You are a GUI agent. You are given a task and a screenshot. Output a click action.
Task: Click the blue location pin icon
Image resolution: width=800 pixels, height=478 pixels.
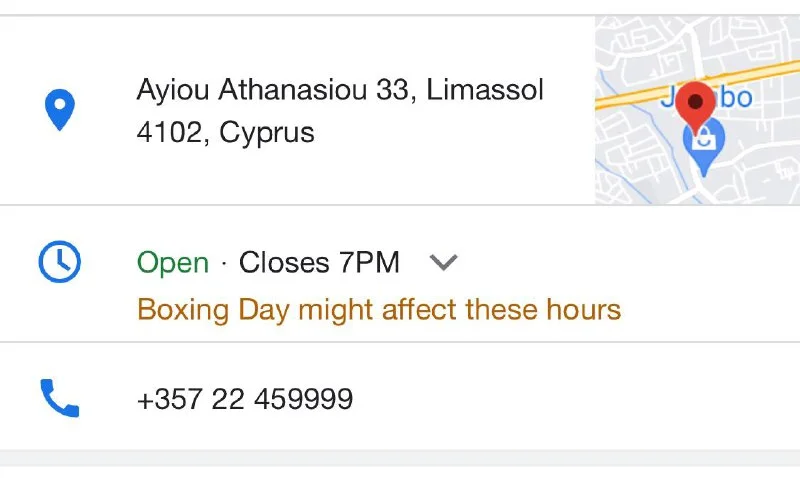click(61, 110)
